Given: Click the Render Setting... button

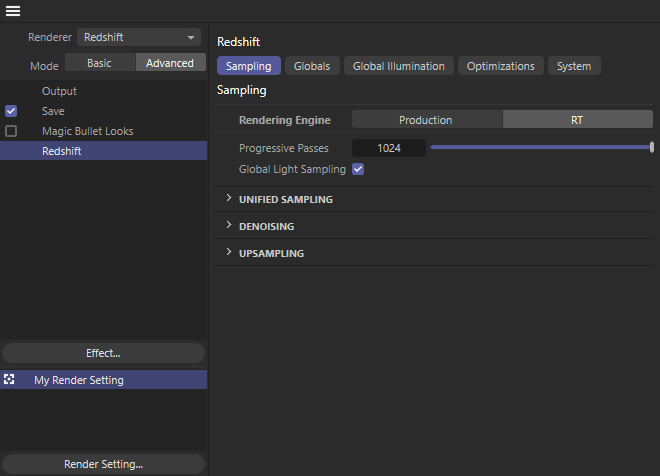Looking at the screenshot, I should pyautogui.click(x=103, y=464).
